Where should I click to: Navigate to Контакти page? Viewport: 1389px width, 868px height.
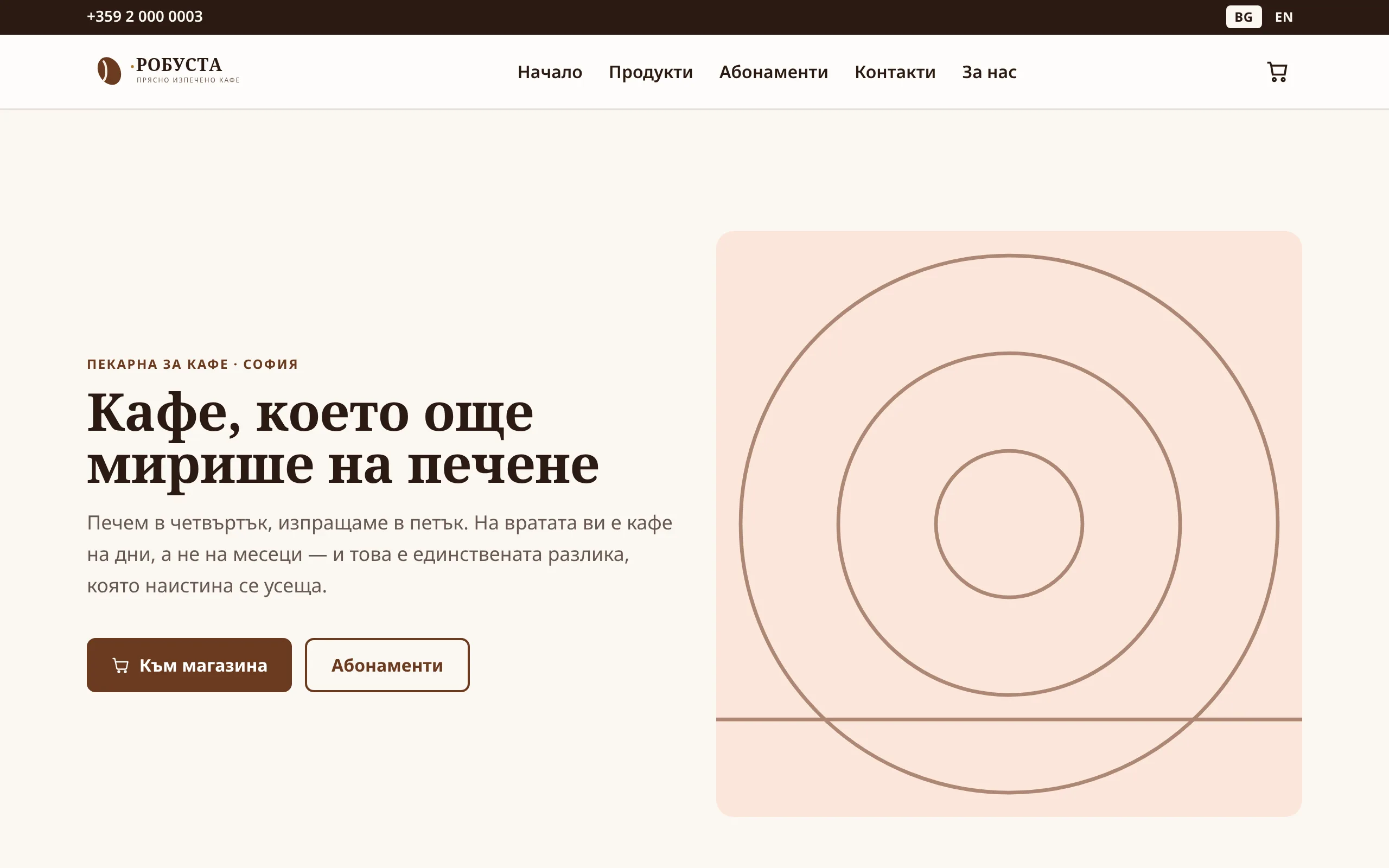895,72
